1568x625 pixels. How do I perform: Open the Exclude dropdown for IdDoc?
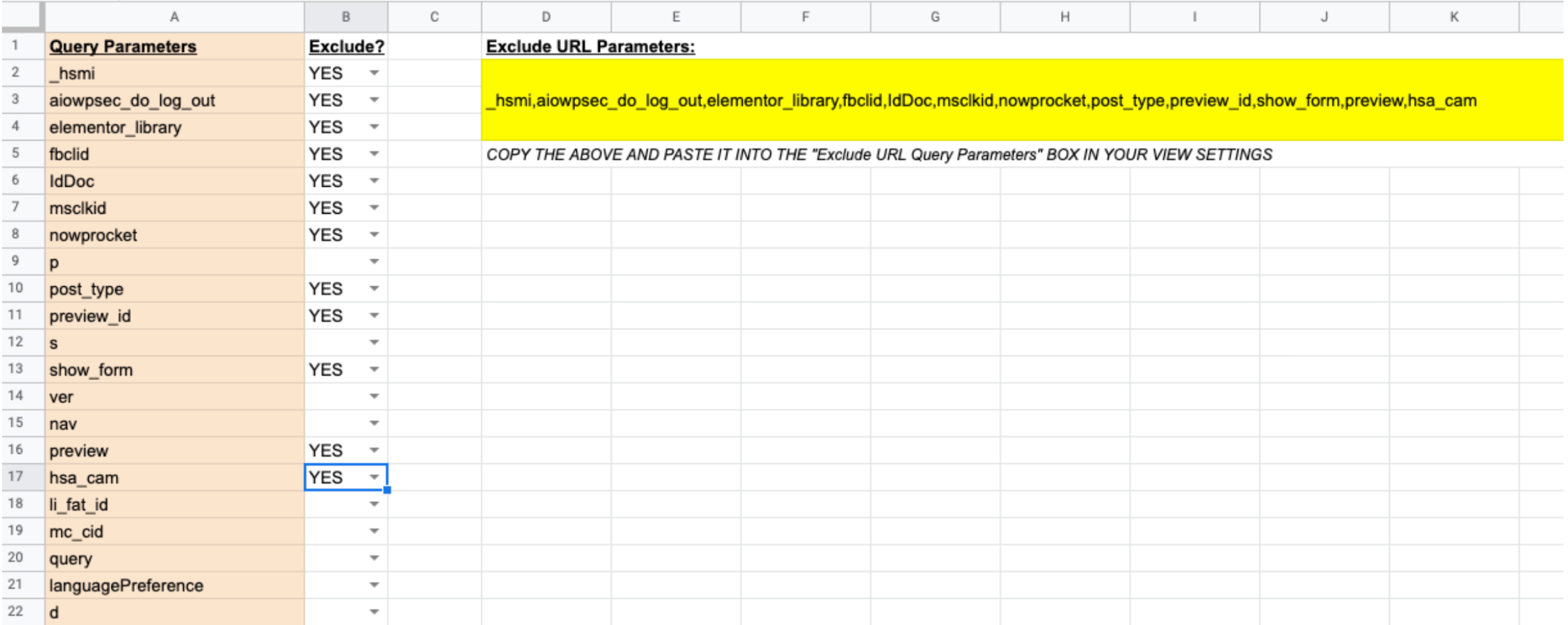[x=374, y=181]
